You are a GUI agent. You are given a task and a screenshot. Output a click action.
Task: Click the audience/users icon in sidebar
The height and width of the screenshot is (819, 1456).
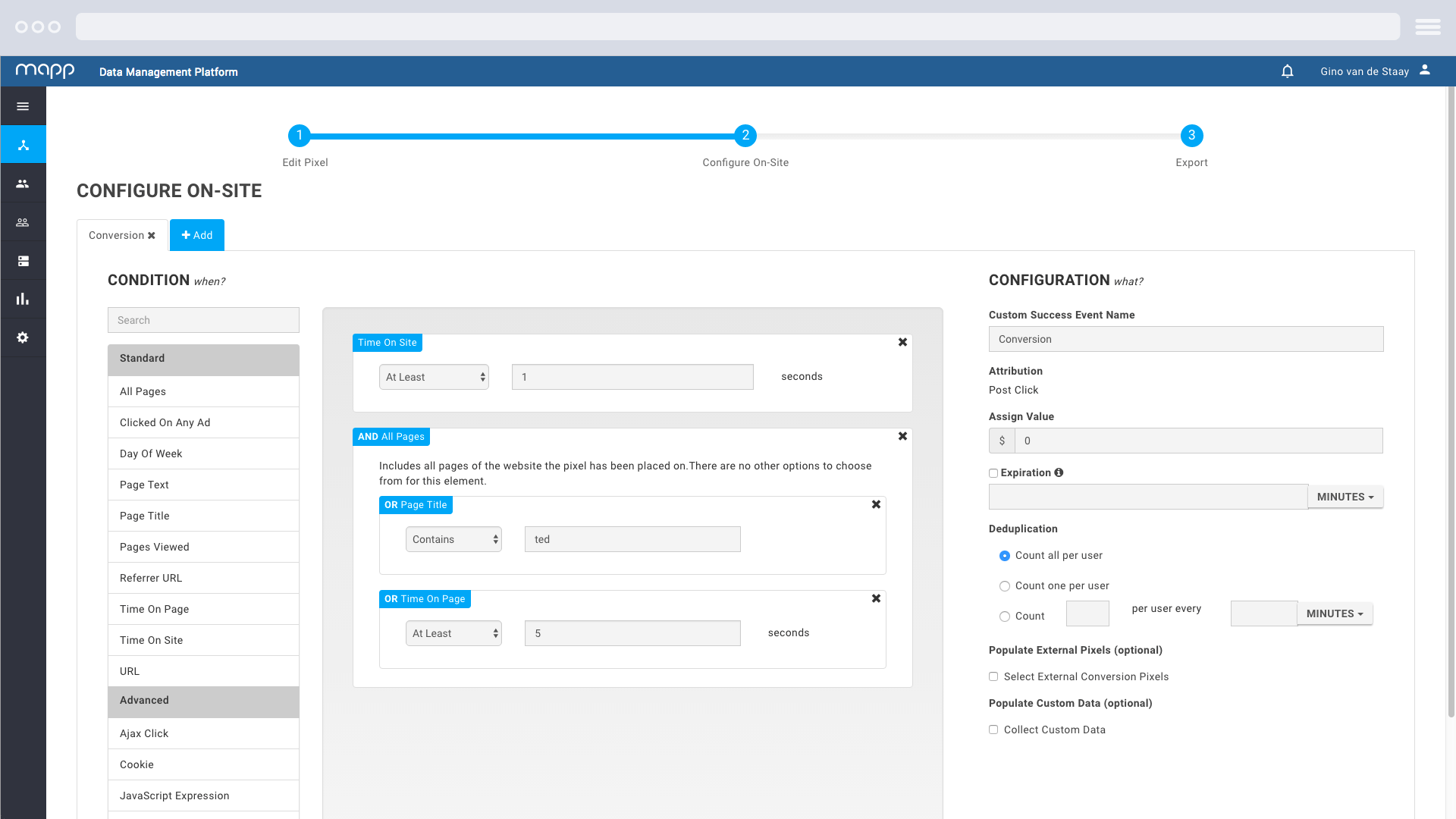click(x=23, y=183)
